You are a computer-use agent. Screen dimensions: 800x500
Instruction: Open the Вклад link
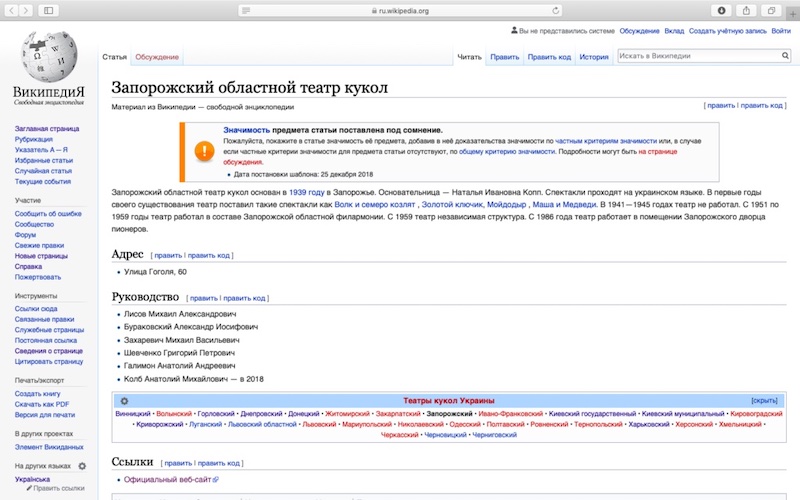click(x=674, y=31)
